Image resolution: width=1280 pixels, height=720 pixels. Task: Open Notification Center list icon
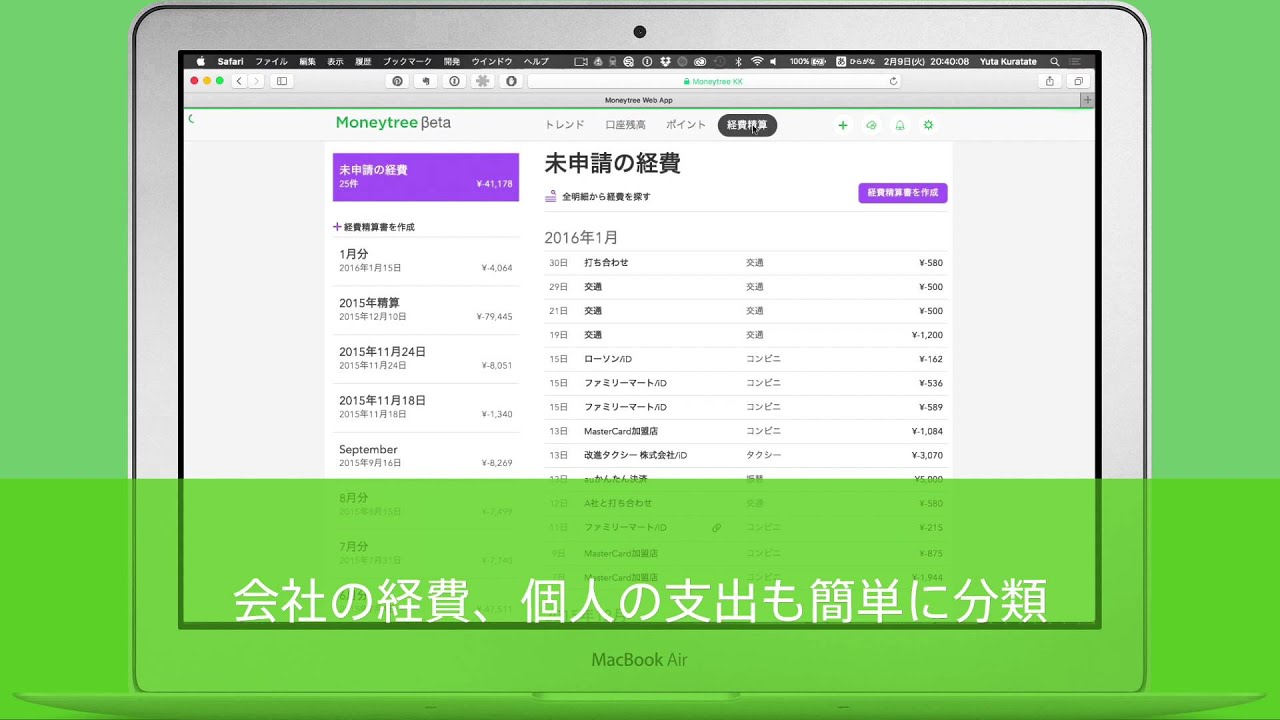coord(1076,61)
